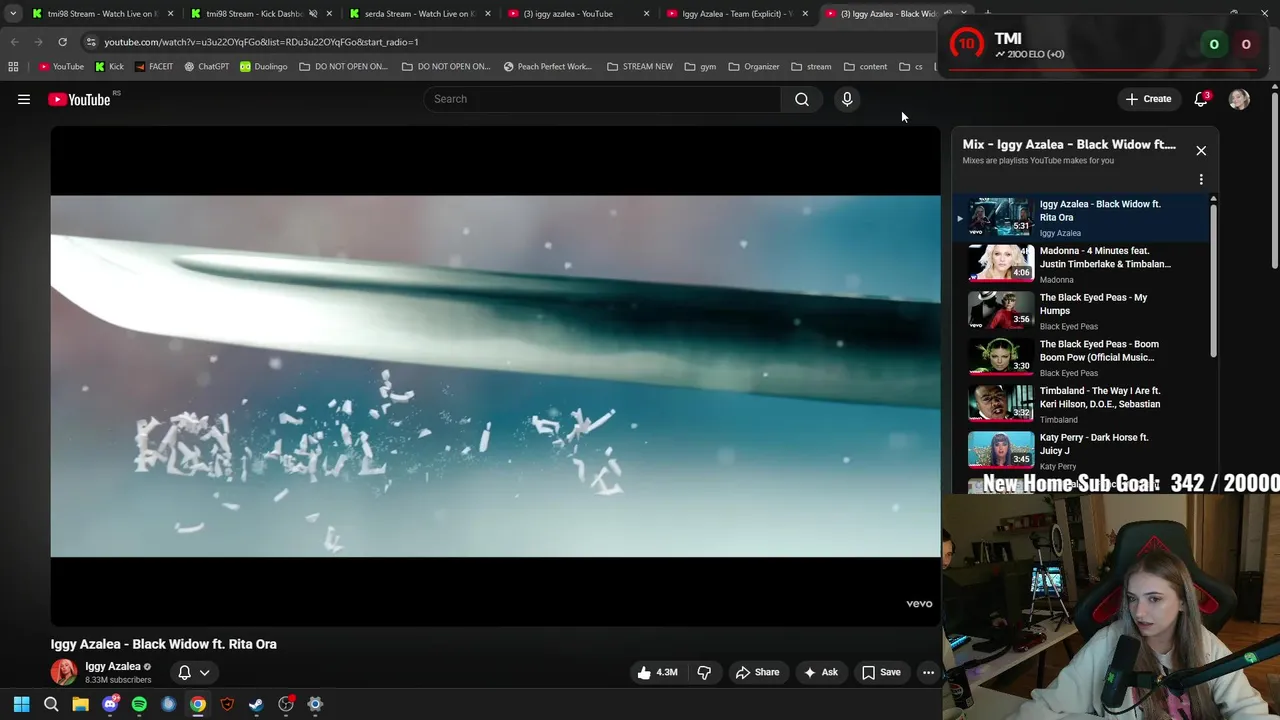Open File Explorer from taskbar
This screenshot has width=1280, height=720.
coord(80,704)
